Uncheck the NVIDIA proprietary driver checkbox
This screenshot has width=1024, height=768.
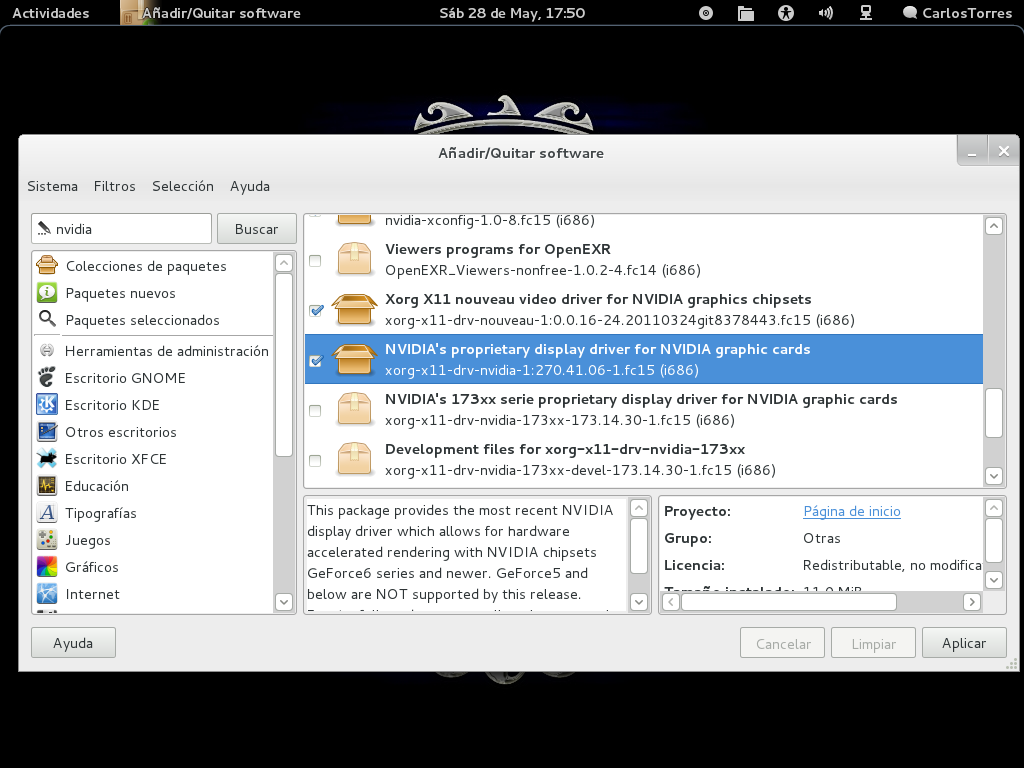pyautogui.click(x=315, y=360)
